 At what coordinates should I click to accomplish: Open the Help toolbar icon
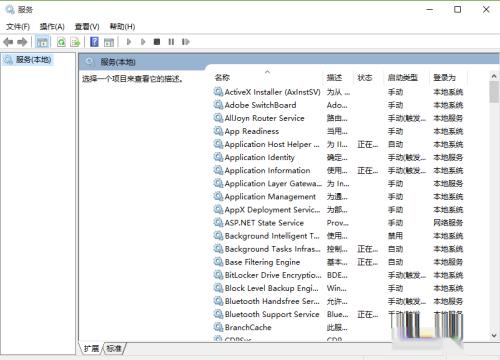tap(94, 42)
